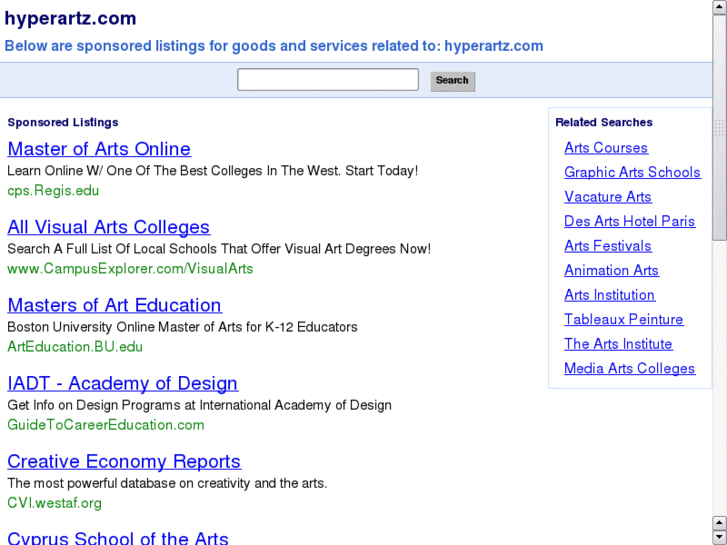Click the search text input field

[x=328, y=80]
